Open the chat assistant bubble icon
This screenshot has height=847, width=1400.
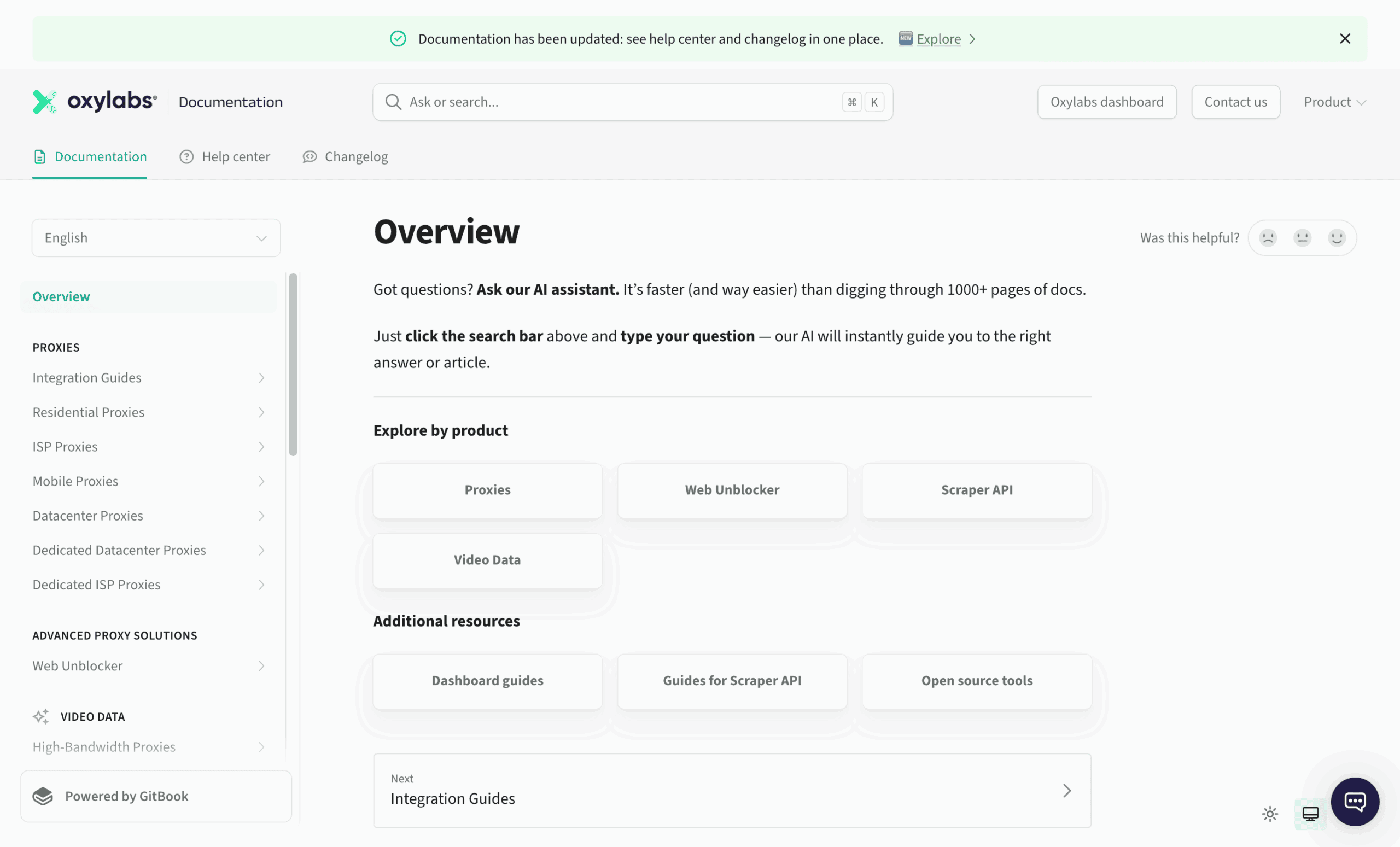1355,802
